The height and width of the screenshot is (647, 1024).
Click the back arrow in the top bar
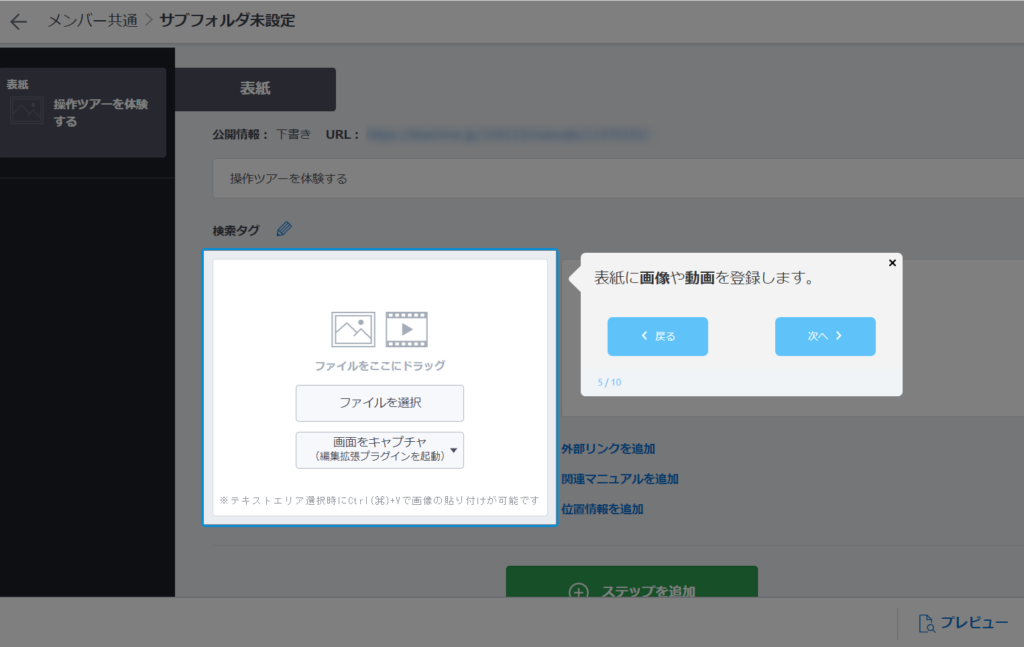click(x=18, y=19)
